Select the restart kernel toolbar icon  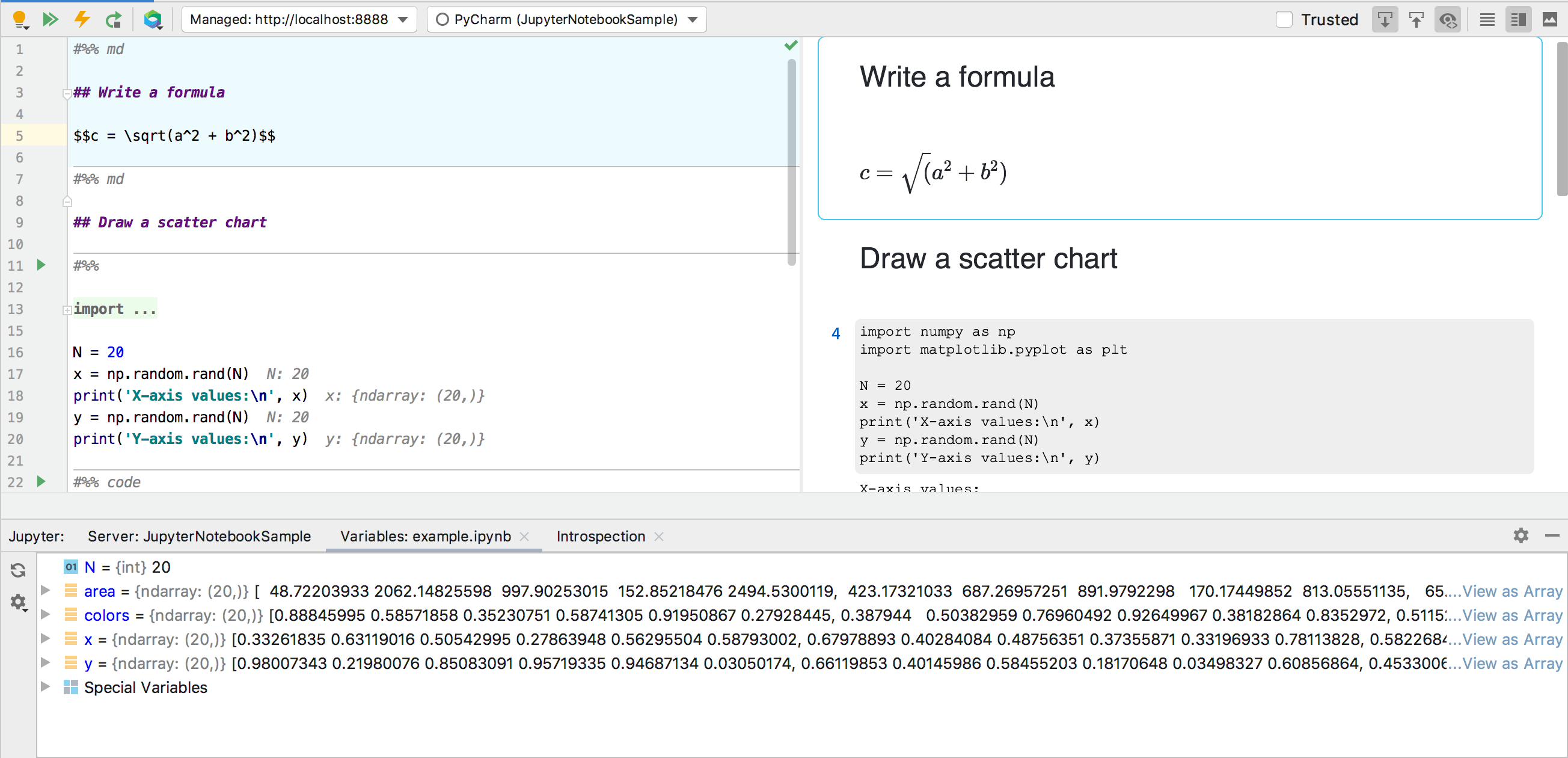(113, 19)
